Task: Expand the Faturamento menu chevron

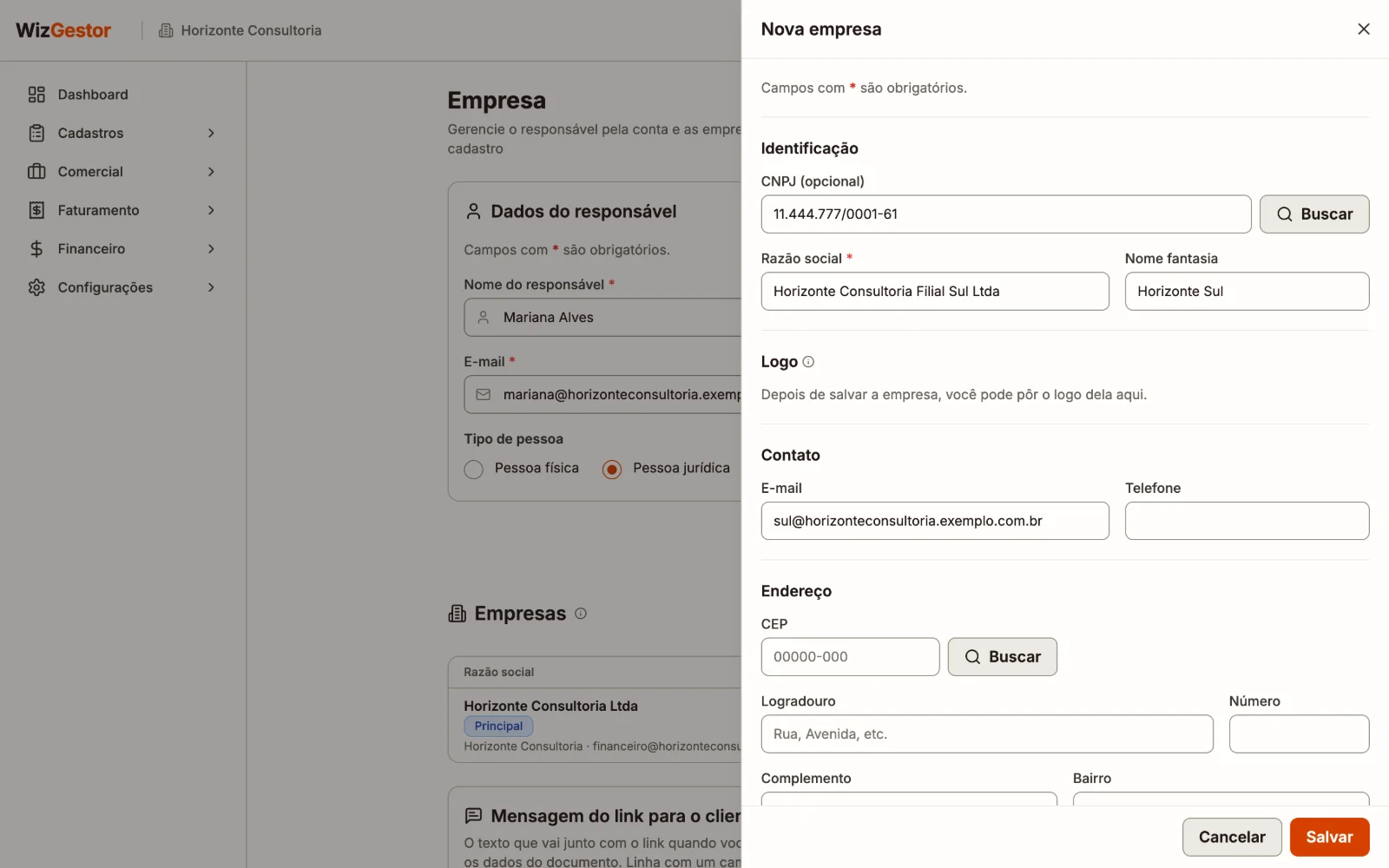Action: tap(211, 210)
